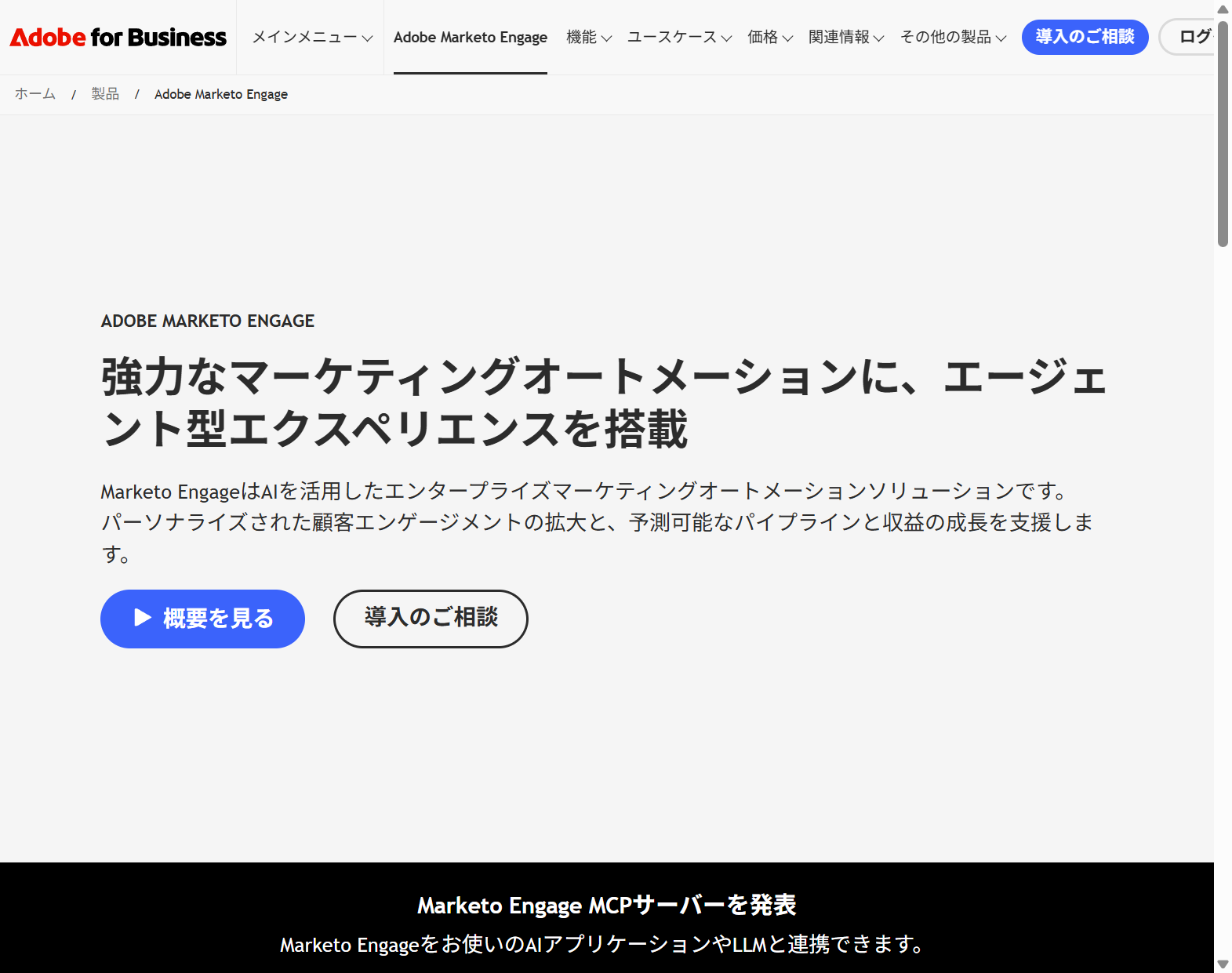Click the outlined 導入のご相談 hero button
The height and width of the screenshot is (973, 1232).
431,619
